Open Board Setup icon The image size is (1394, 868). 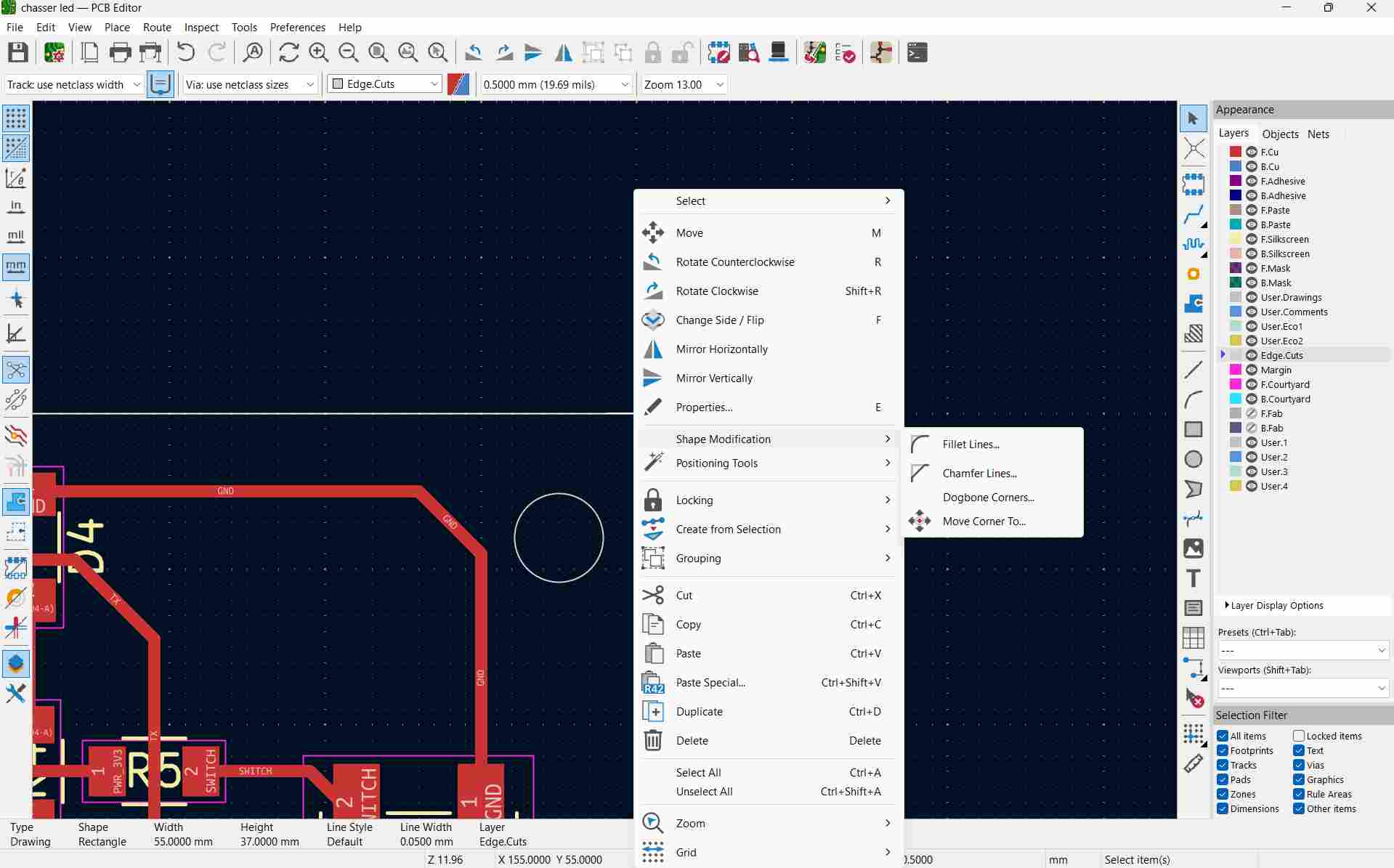54,52
